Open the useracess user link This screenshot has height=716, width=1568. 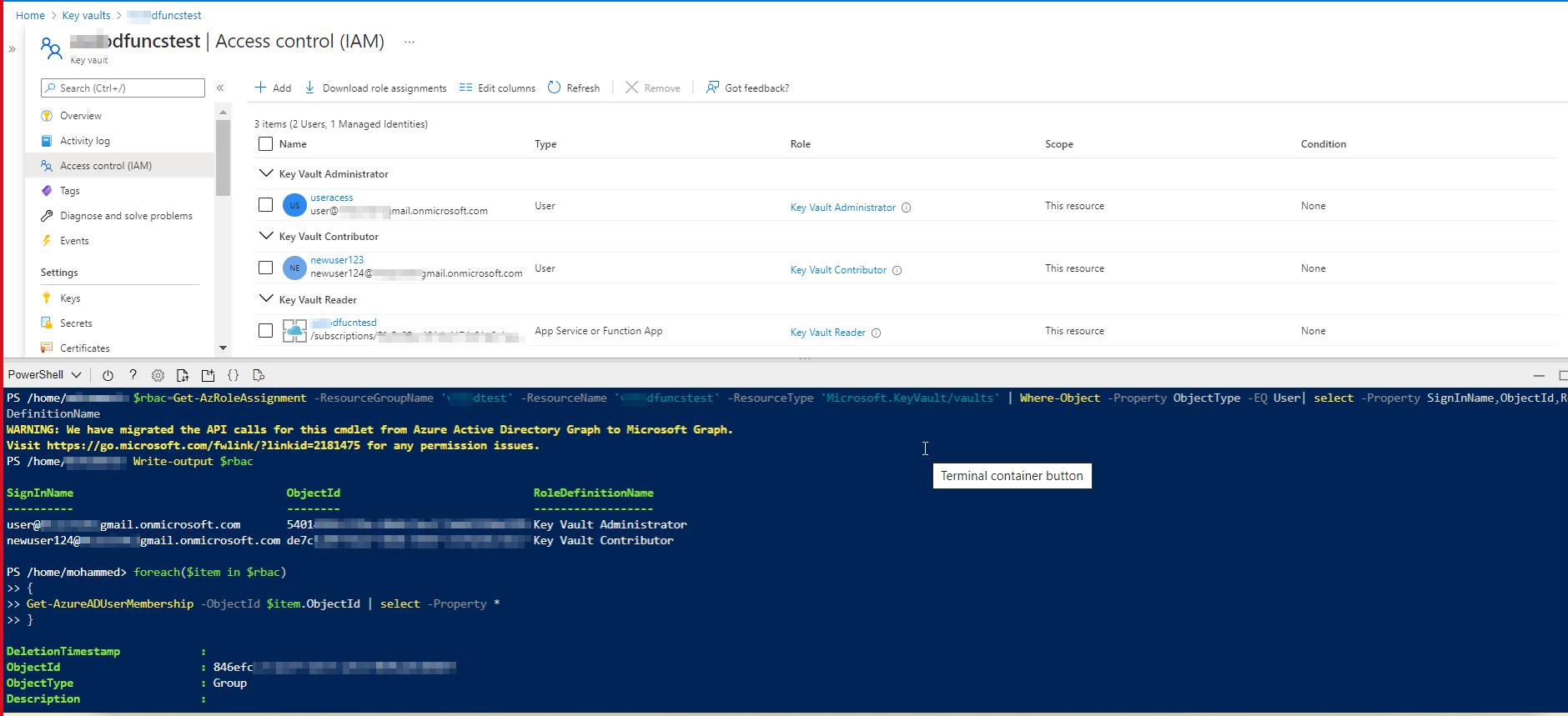[332, 198]
